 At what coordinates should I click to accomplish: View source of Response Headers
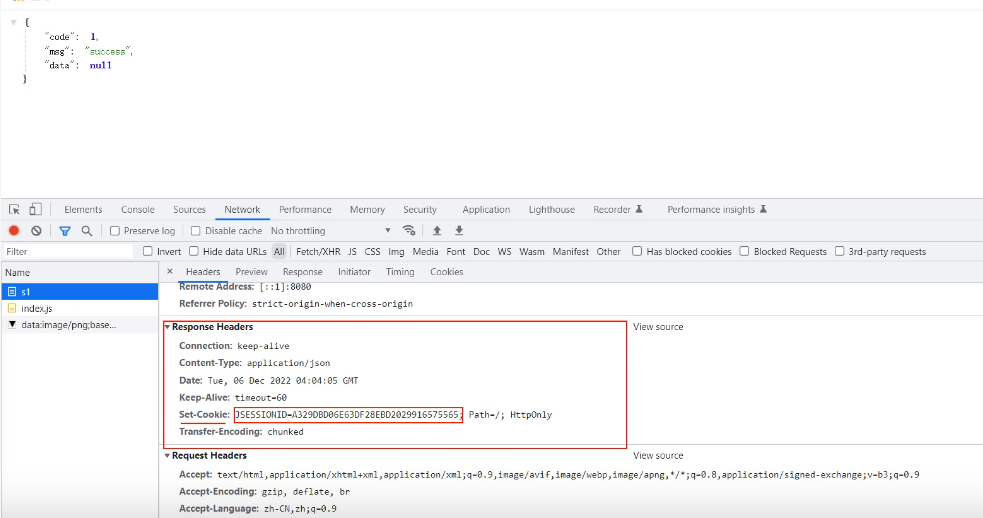[658, 327]
